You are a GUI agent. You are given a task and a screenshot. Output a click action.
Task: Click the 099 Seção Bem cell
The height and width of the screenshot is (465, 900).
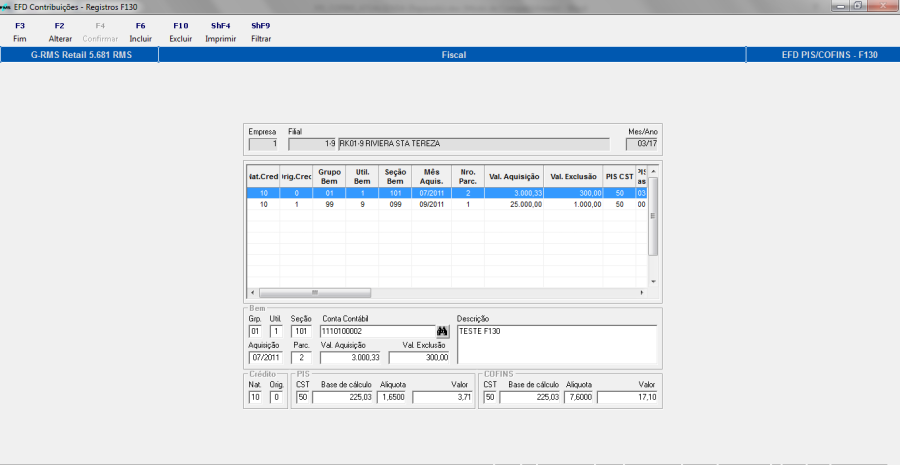point(395,204)
